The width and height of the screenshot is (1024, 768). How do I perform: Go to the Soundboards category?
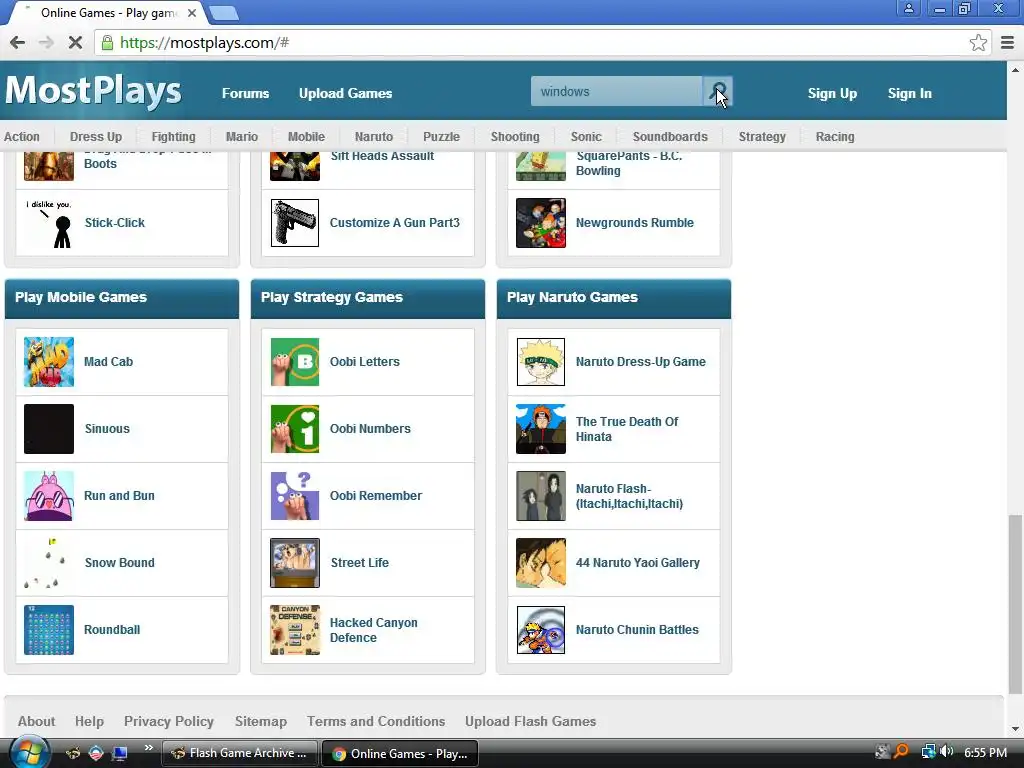670,136
